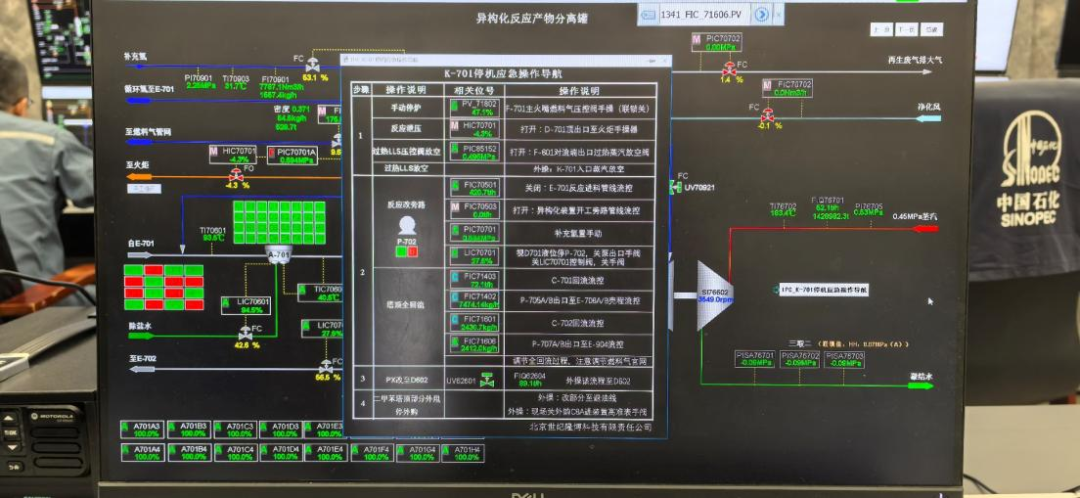Click the PISA76701 pressure readout
This screenshot has height=498, width=1080.
754,359
